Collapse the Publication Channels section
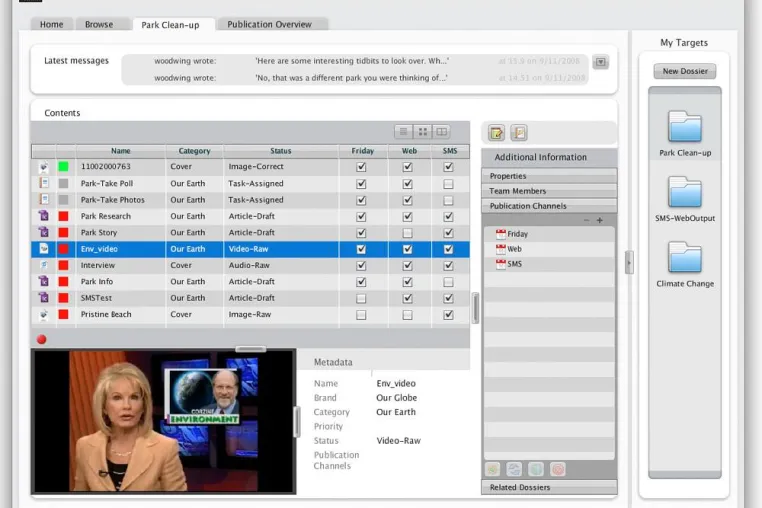Screen dimensions: 762x508 coord(549,206)
